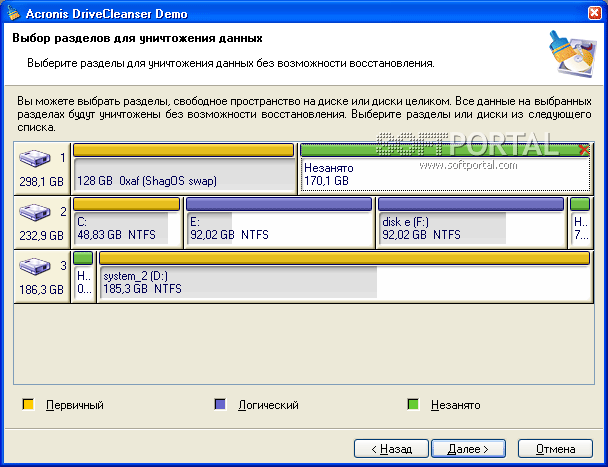Image resolution: width=608 pixels, height=467 pixels.
Task: Select the E: 92,02 GB NTFS partition
Action: [279, 223]
